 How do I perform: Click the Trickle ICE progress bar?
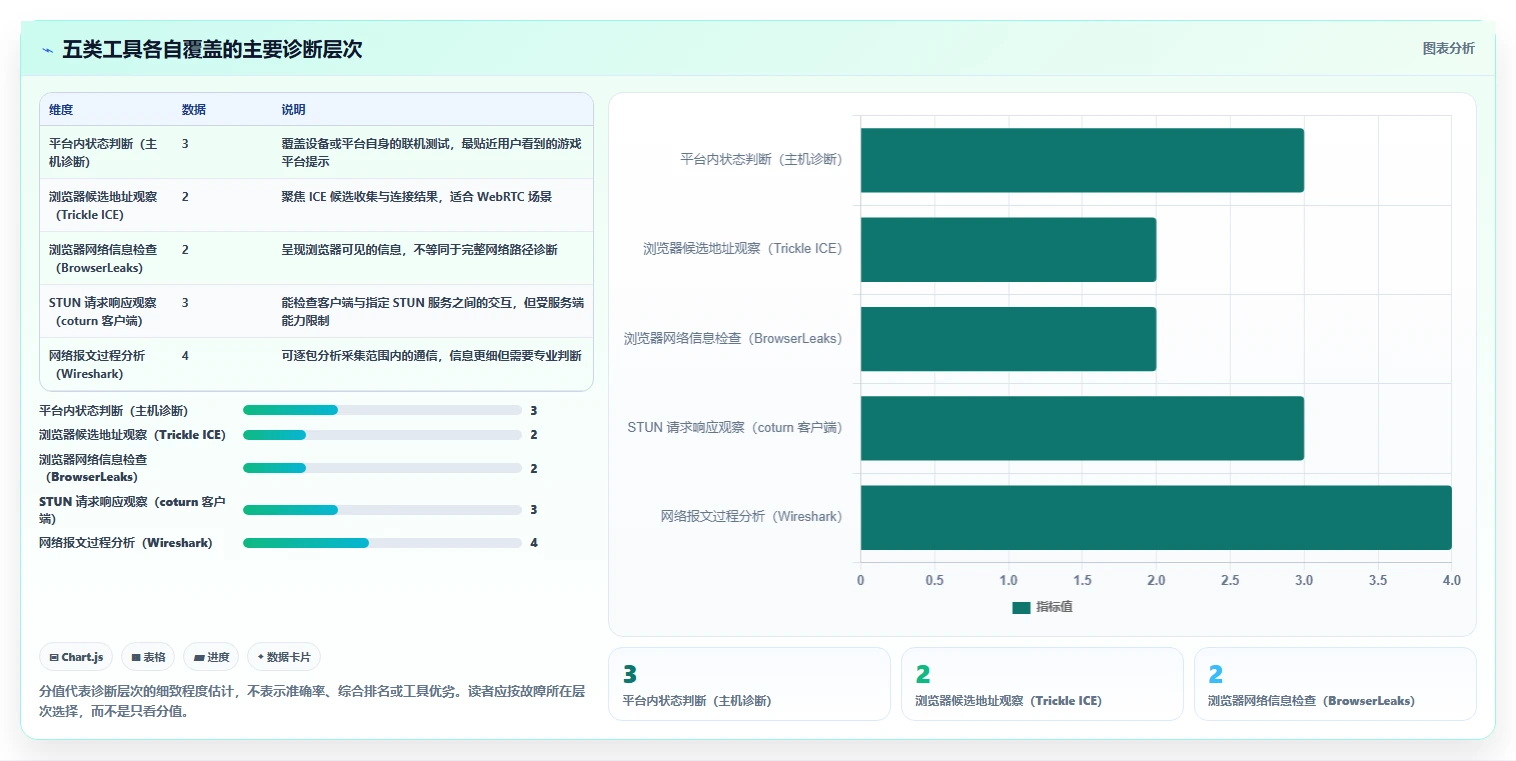382,435
